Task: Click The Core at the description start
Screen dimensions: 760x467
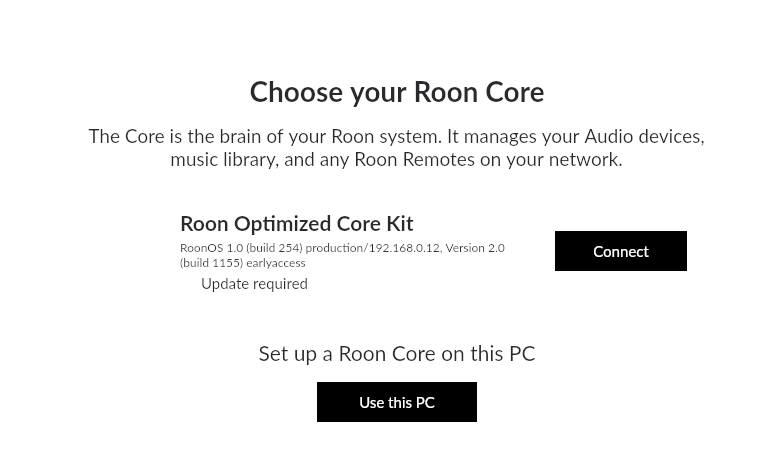Action: pyautogui.click(x=127, y=137)
